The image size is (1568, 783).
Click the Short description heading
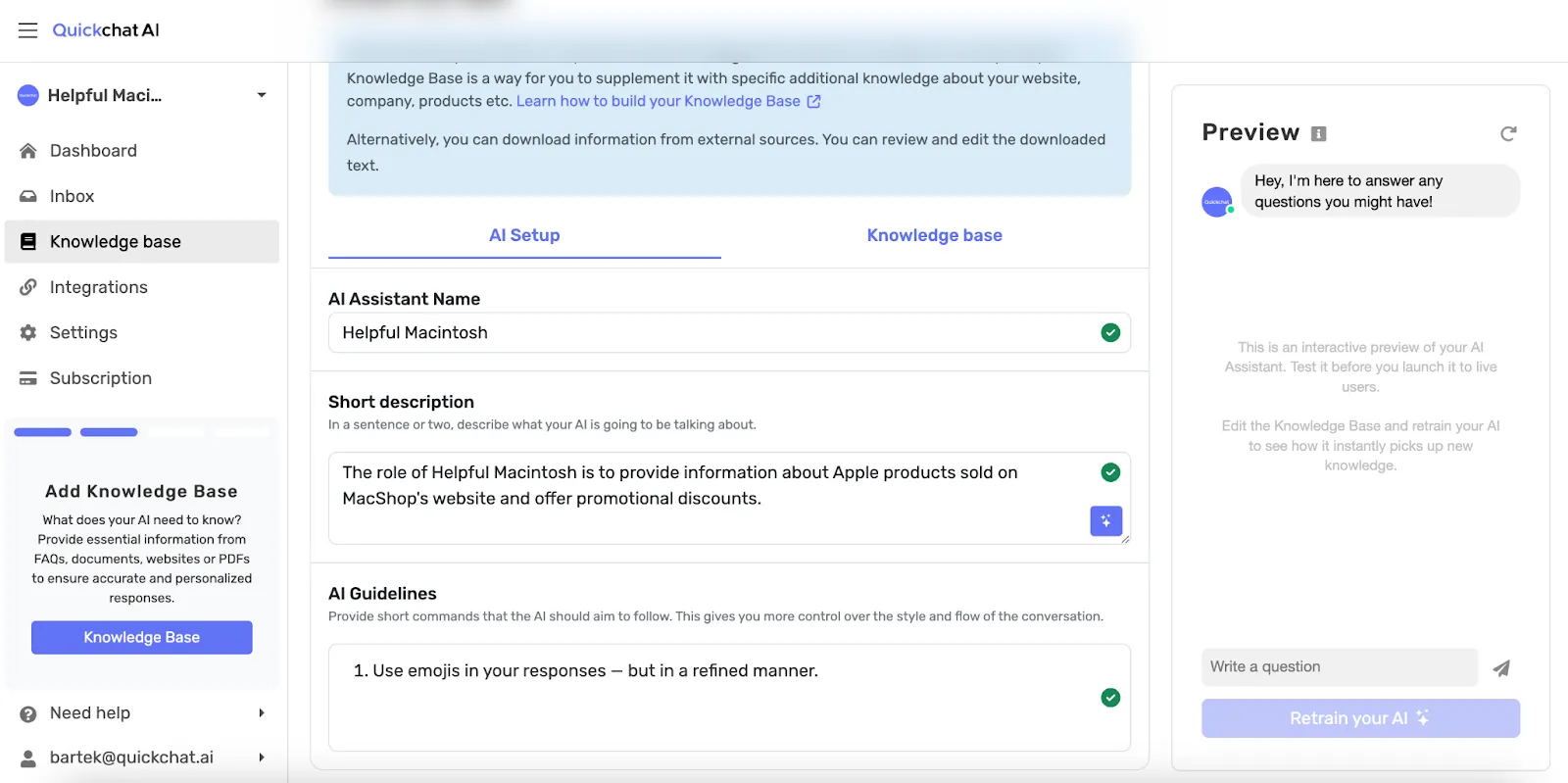401,402
